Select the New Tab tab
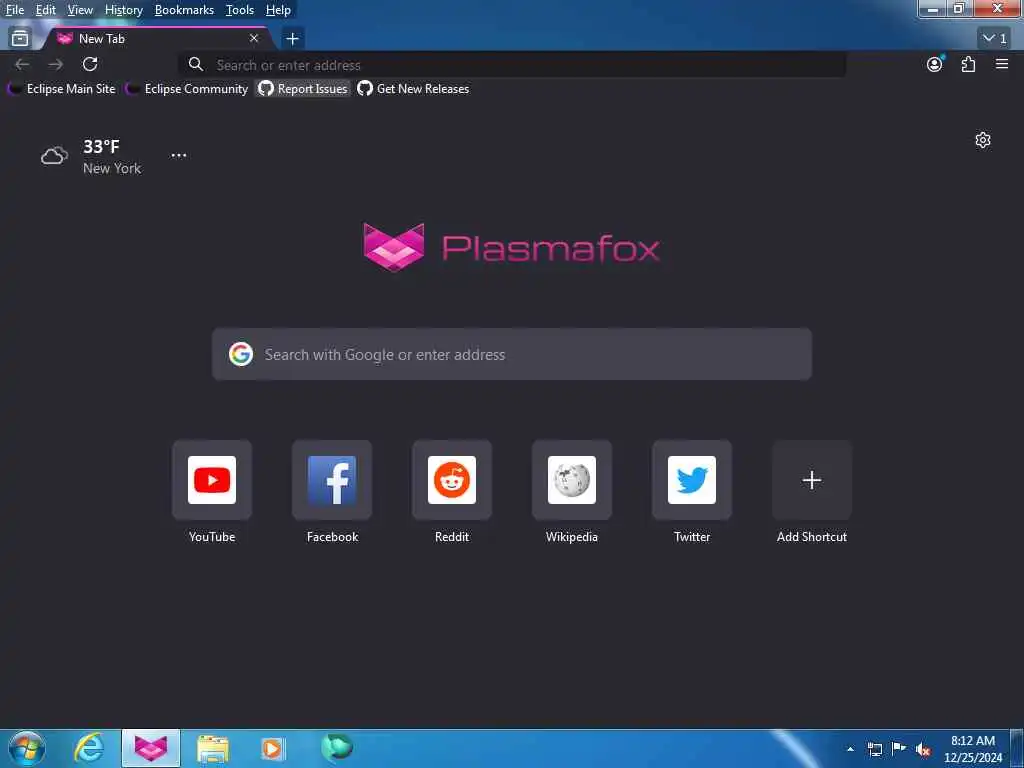Screen dimensions: 1024x768 point(157,39)
